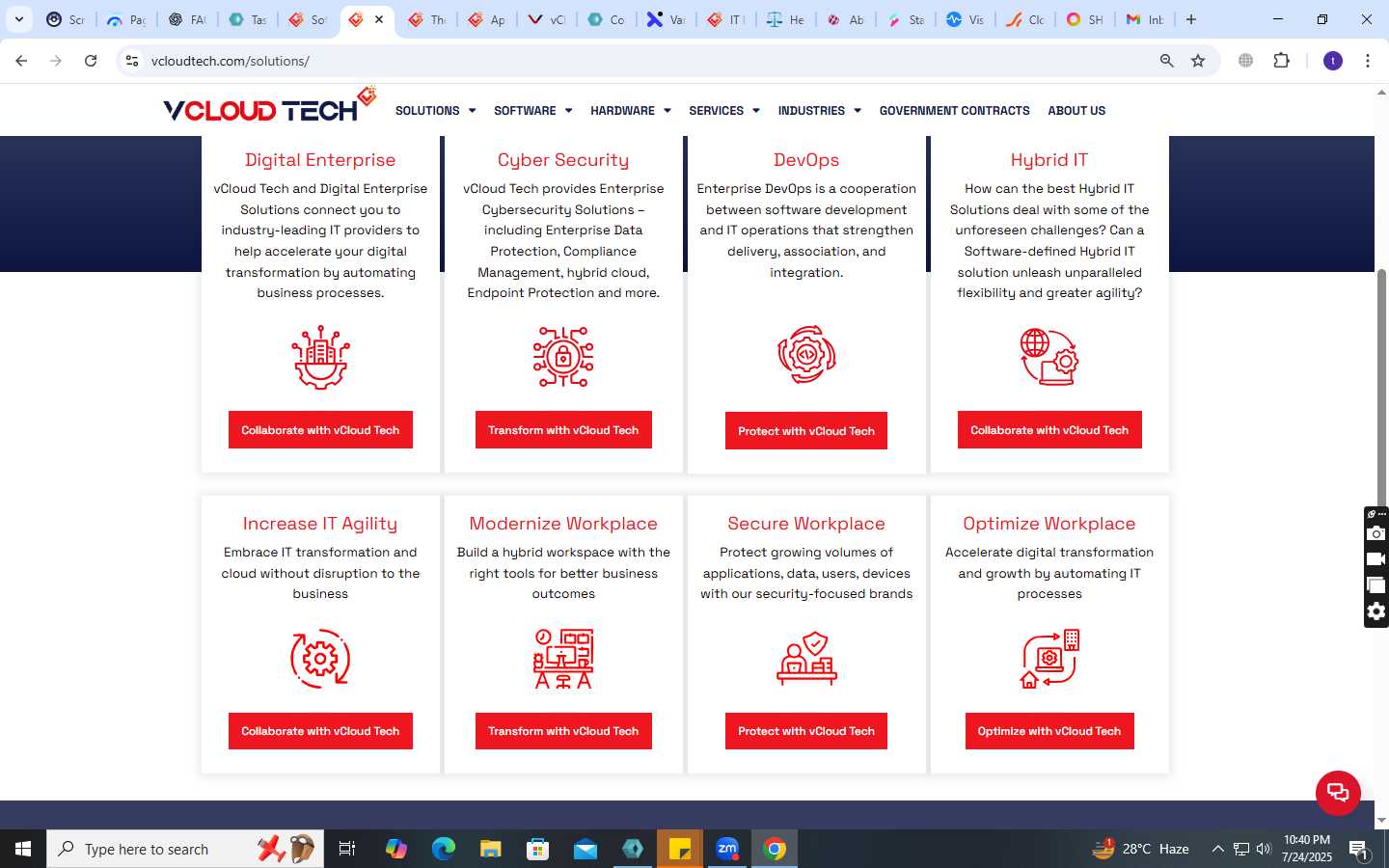Click the Hybrid IT globe-gear icon
This screenshot has width=1389, height=868.
click(1049, 357)
